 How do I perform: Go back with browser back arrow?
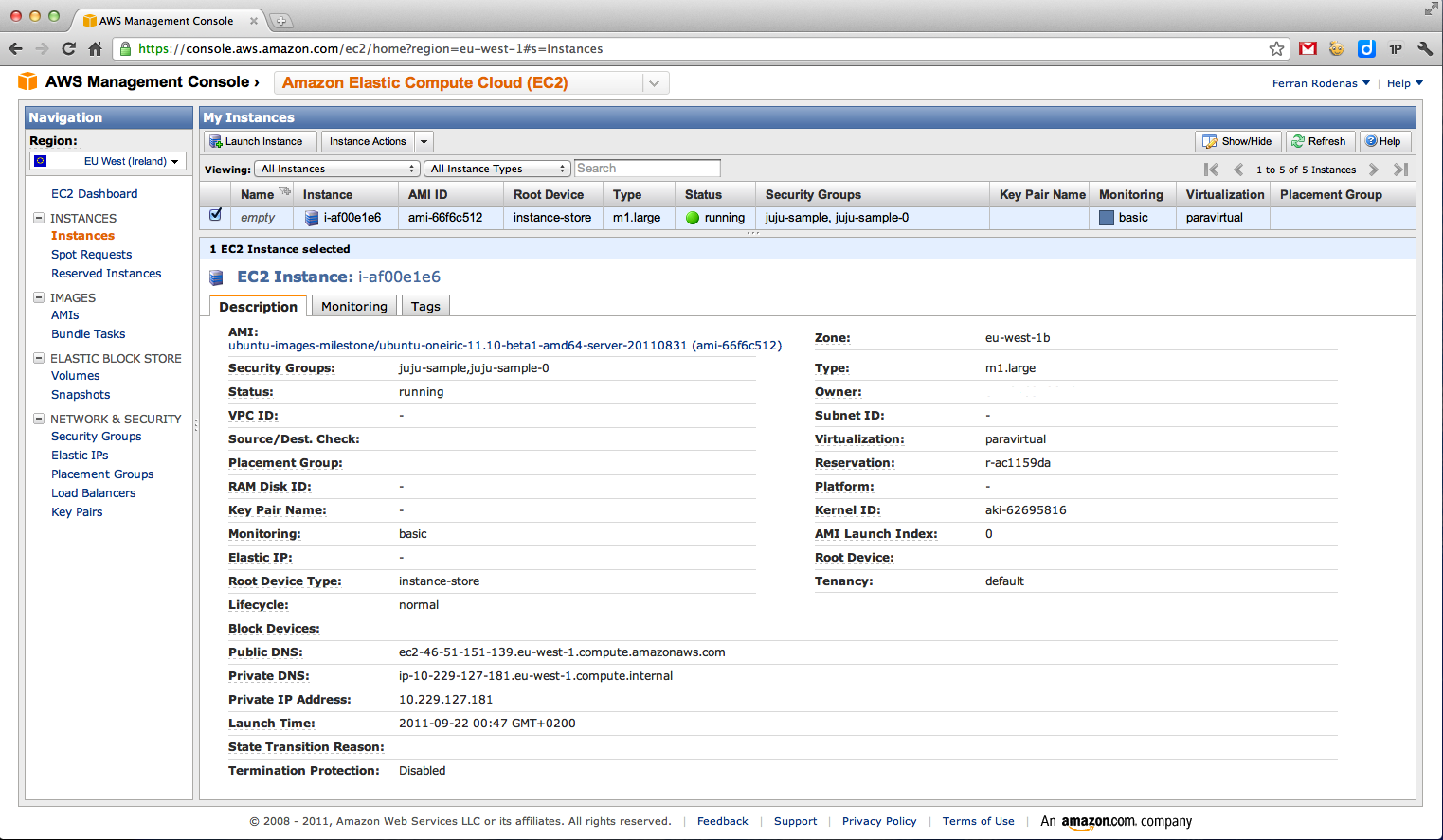point(15,48)
